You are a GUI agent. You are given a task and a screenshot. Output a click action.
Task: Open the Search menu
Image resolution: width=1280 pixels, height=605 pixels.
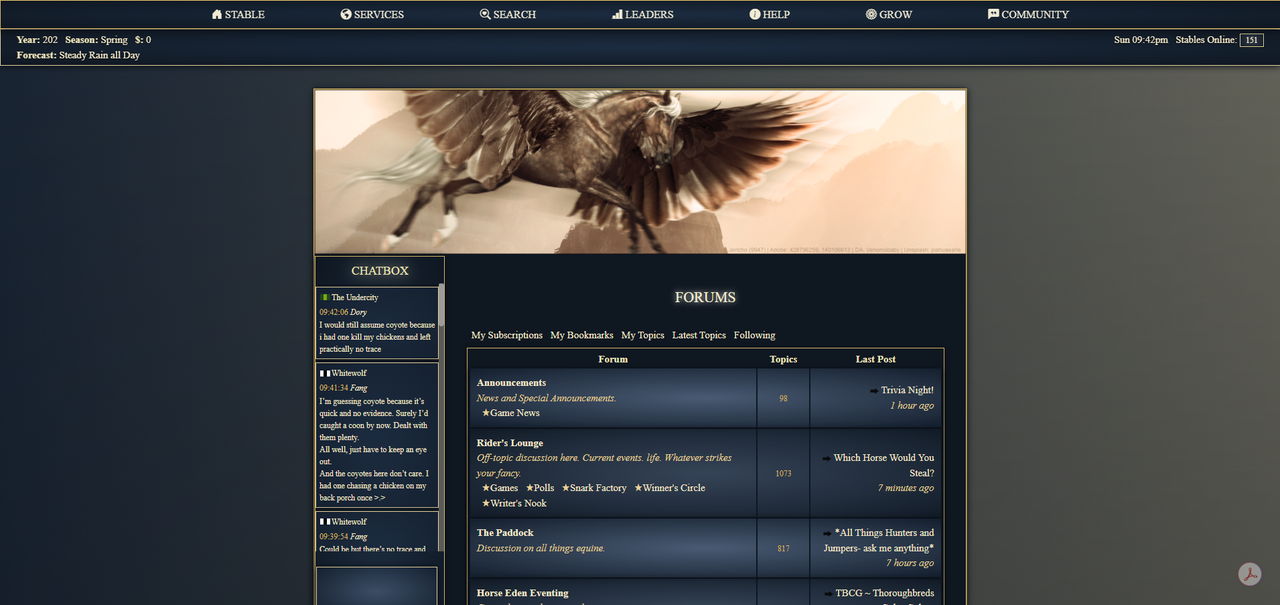point(508,15)
